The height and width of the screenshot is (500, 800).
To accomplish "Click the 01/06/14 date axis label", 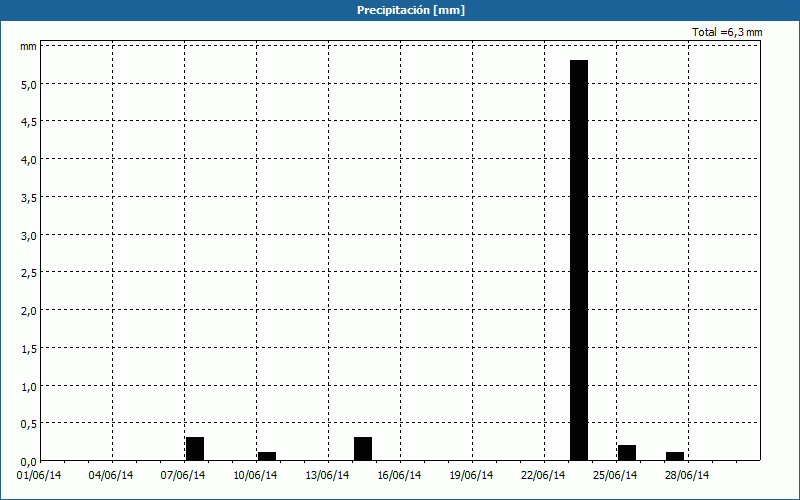I will 39,476.
